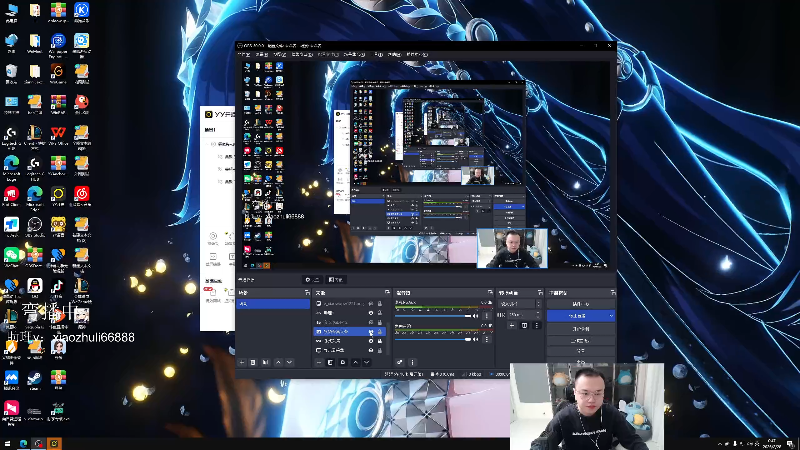
Task: Lock the highlighted source row
Action: tap(380, 332)
